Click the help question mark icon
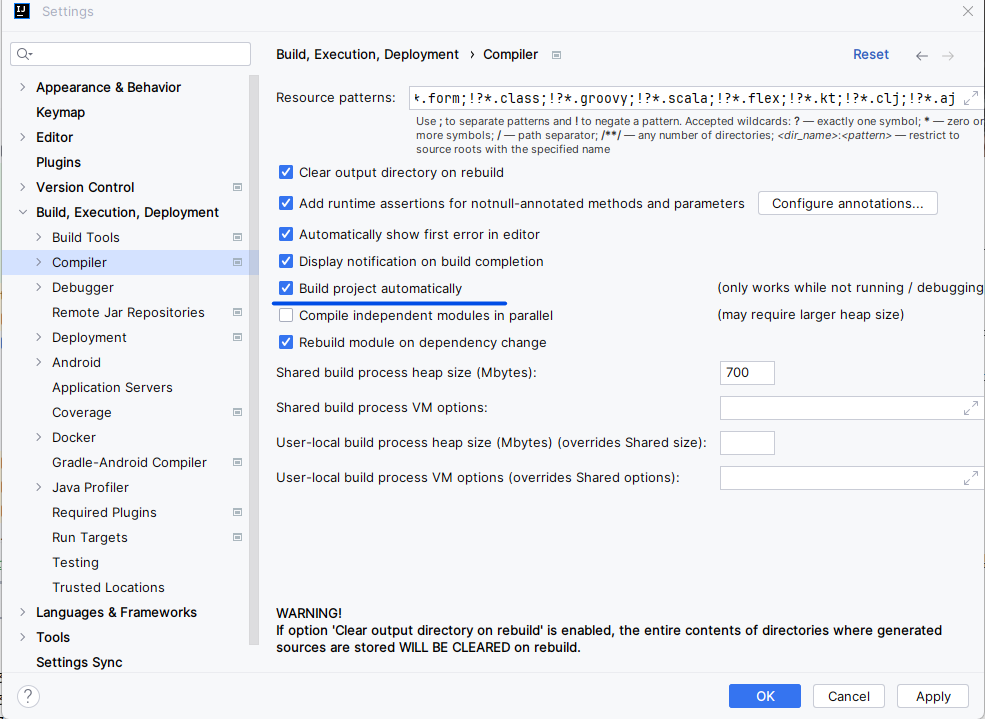Viewport: 985px width, 719px height. click(x=28, y=696)
